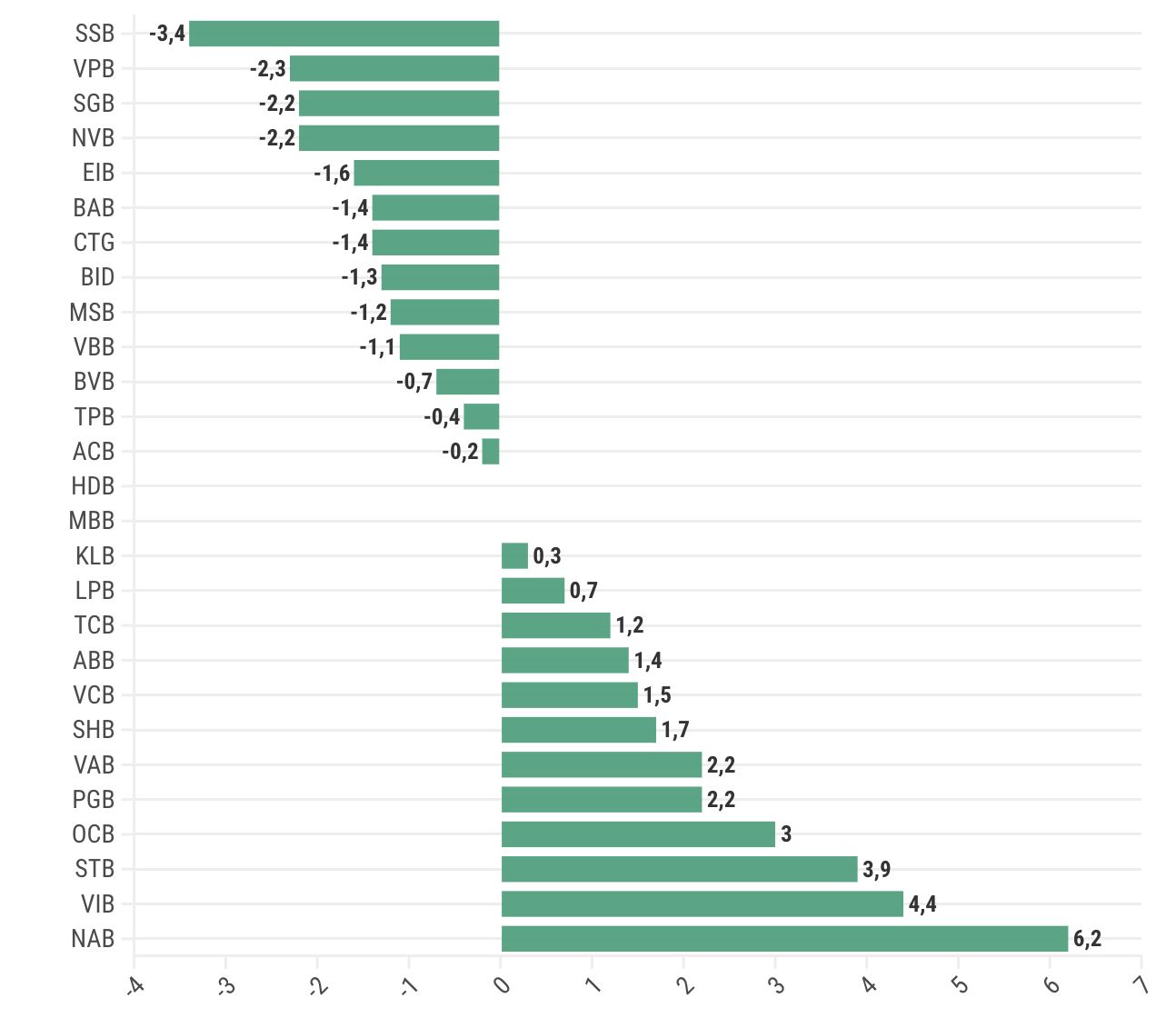Click the EIB bar labeled -1,6
The image size is (1176, 1018).
click(426, 173)
